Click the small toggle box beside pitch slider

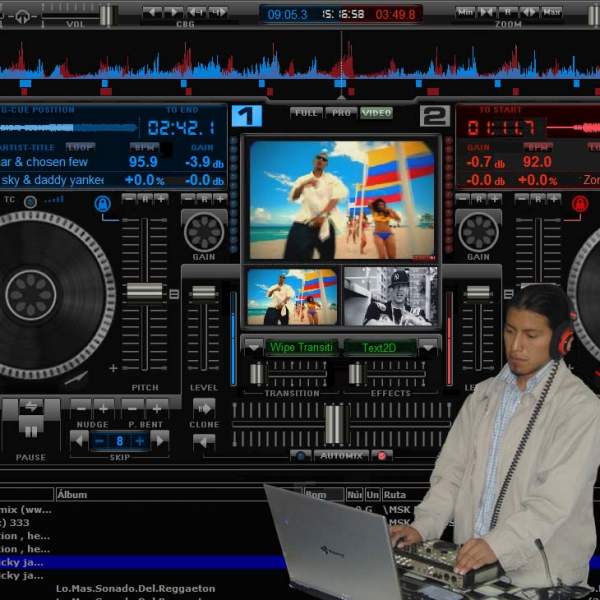click(x=174, y=294)
